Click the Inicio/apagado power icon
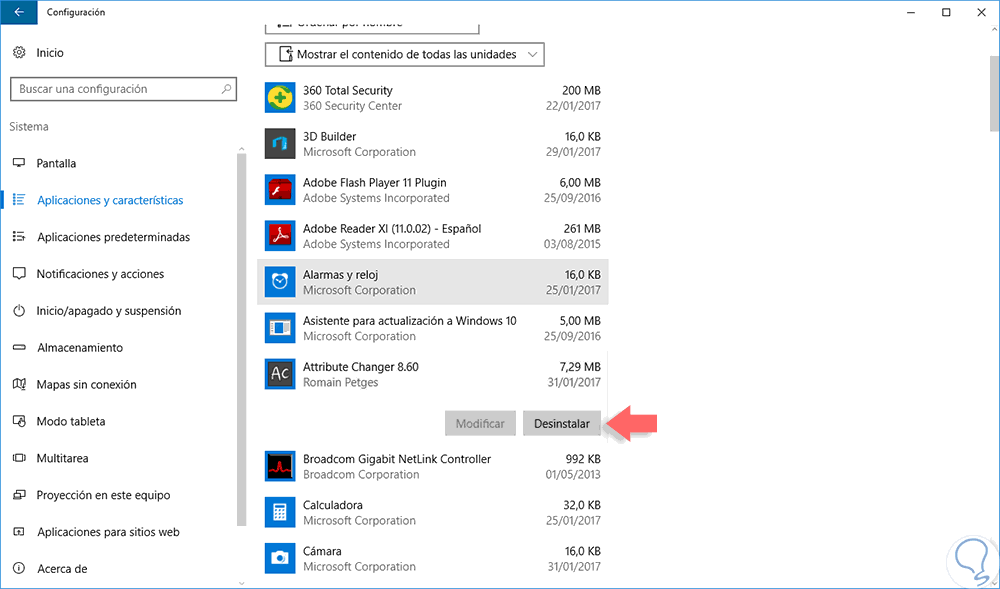The image size is (1000, 589). click(19, 311)
